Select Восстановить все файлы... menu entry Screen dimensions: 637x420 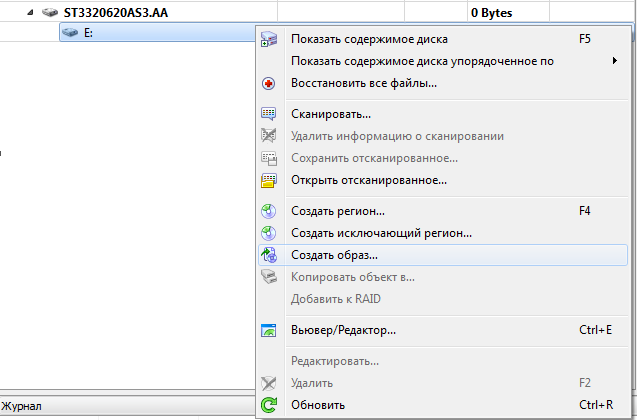[363, 83]
